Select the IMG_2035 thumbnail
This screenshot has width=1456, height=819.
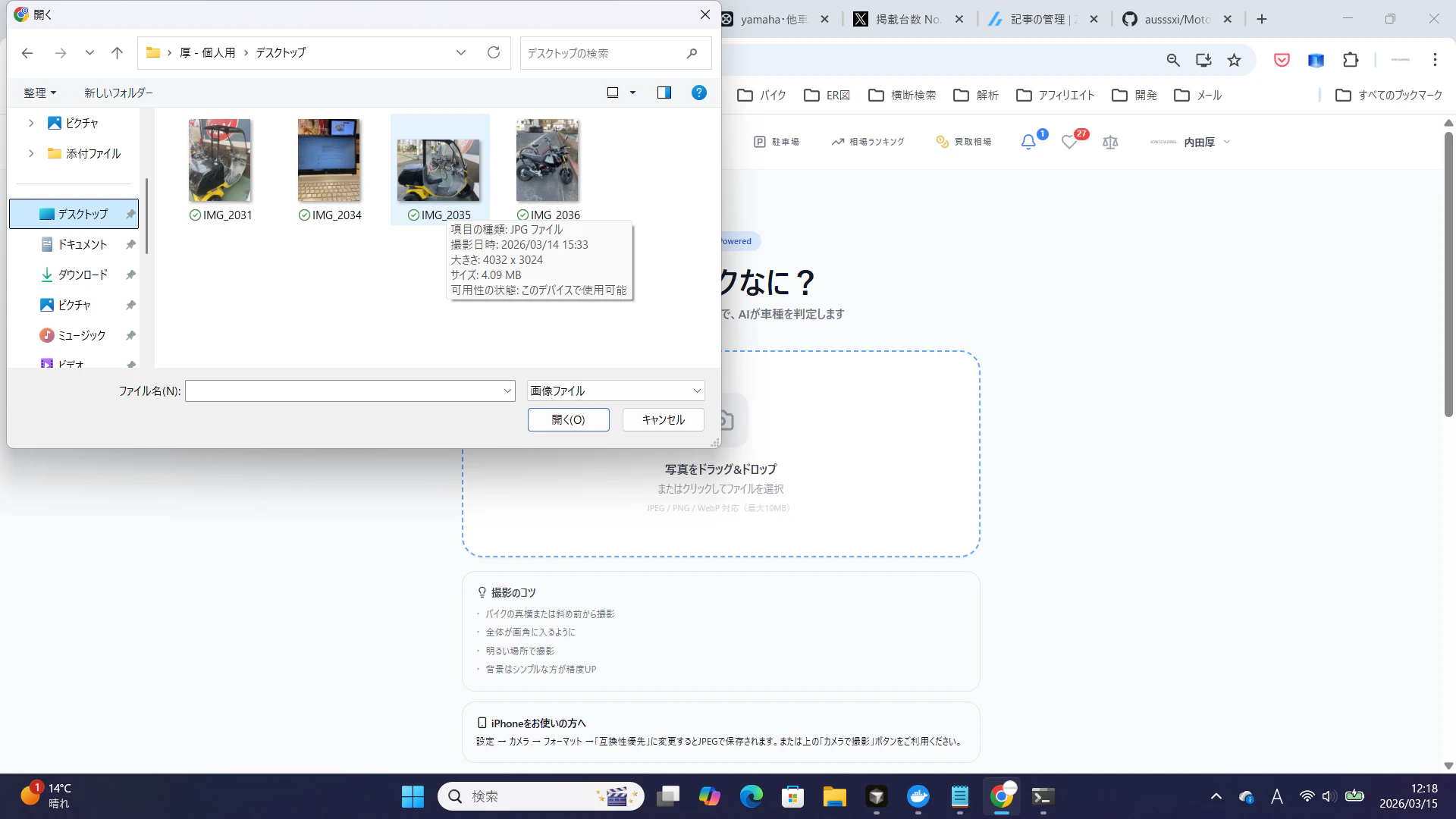click(x=439, y=170)
